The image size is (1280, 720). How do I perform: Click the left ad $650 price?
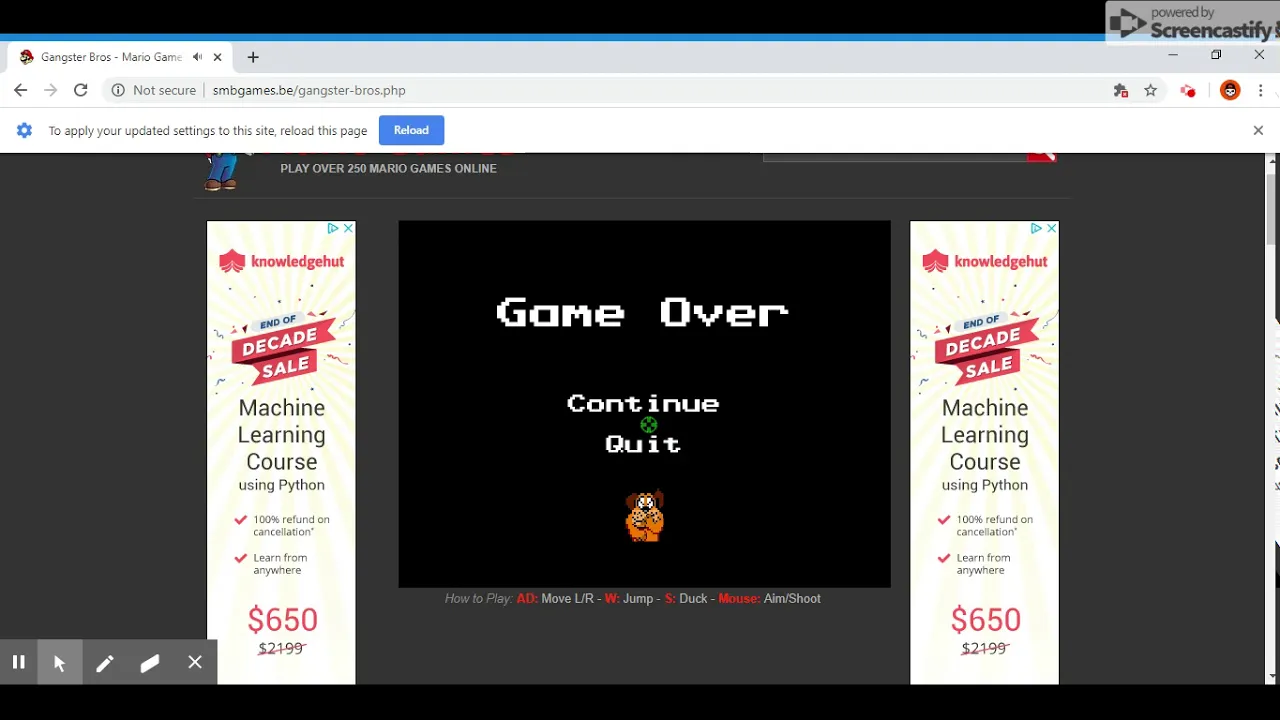click(x=283, y=620)
